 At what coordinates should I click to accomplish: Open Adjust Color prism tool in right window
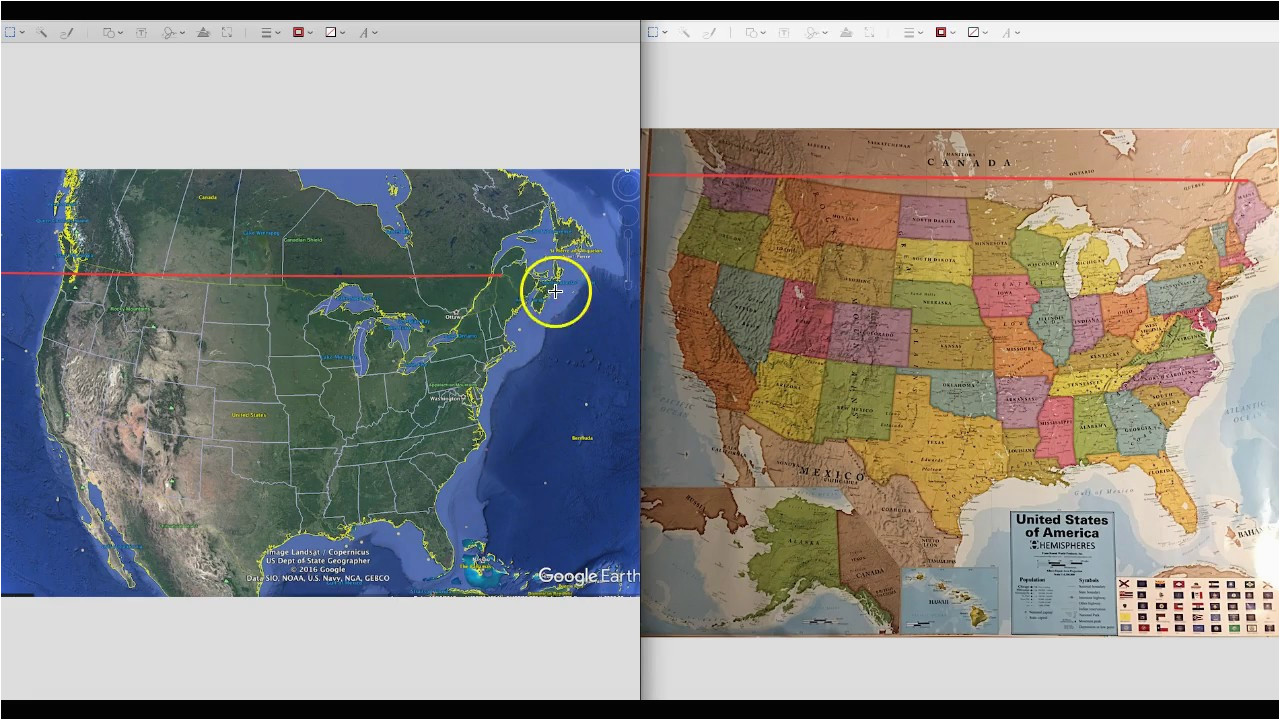coord(846,32)
